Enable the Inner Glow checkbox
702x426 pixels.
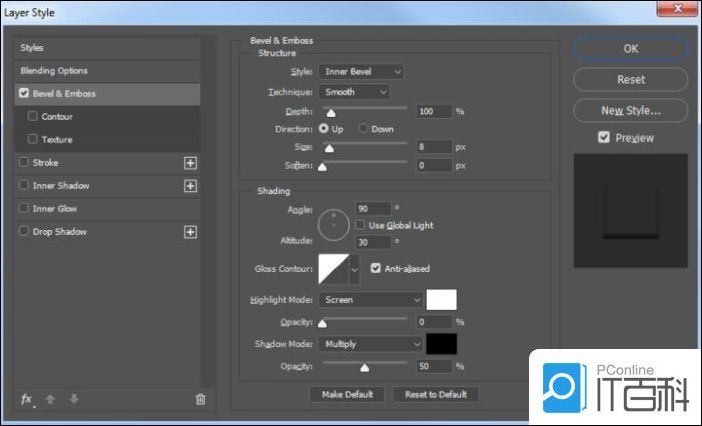(24, 208)
